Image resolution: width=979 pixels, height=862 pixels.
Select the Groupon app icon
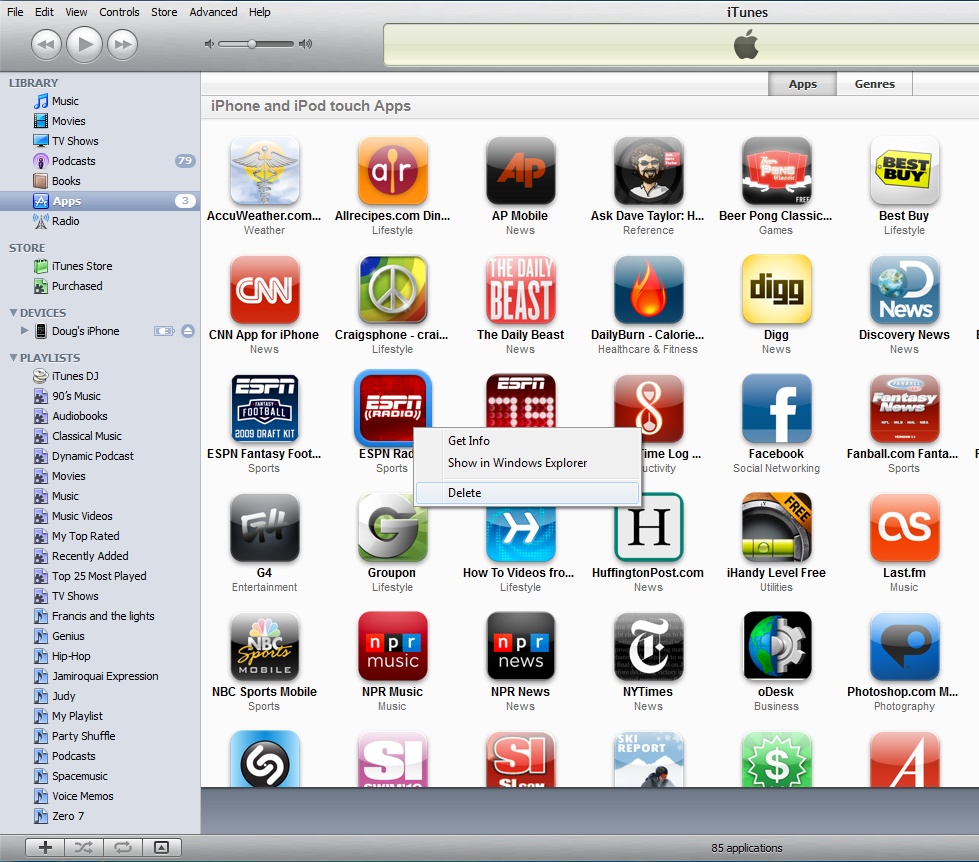[x=393, y=527]
